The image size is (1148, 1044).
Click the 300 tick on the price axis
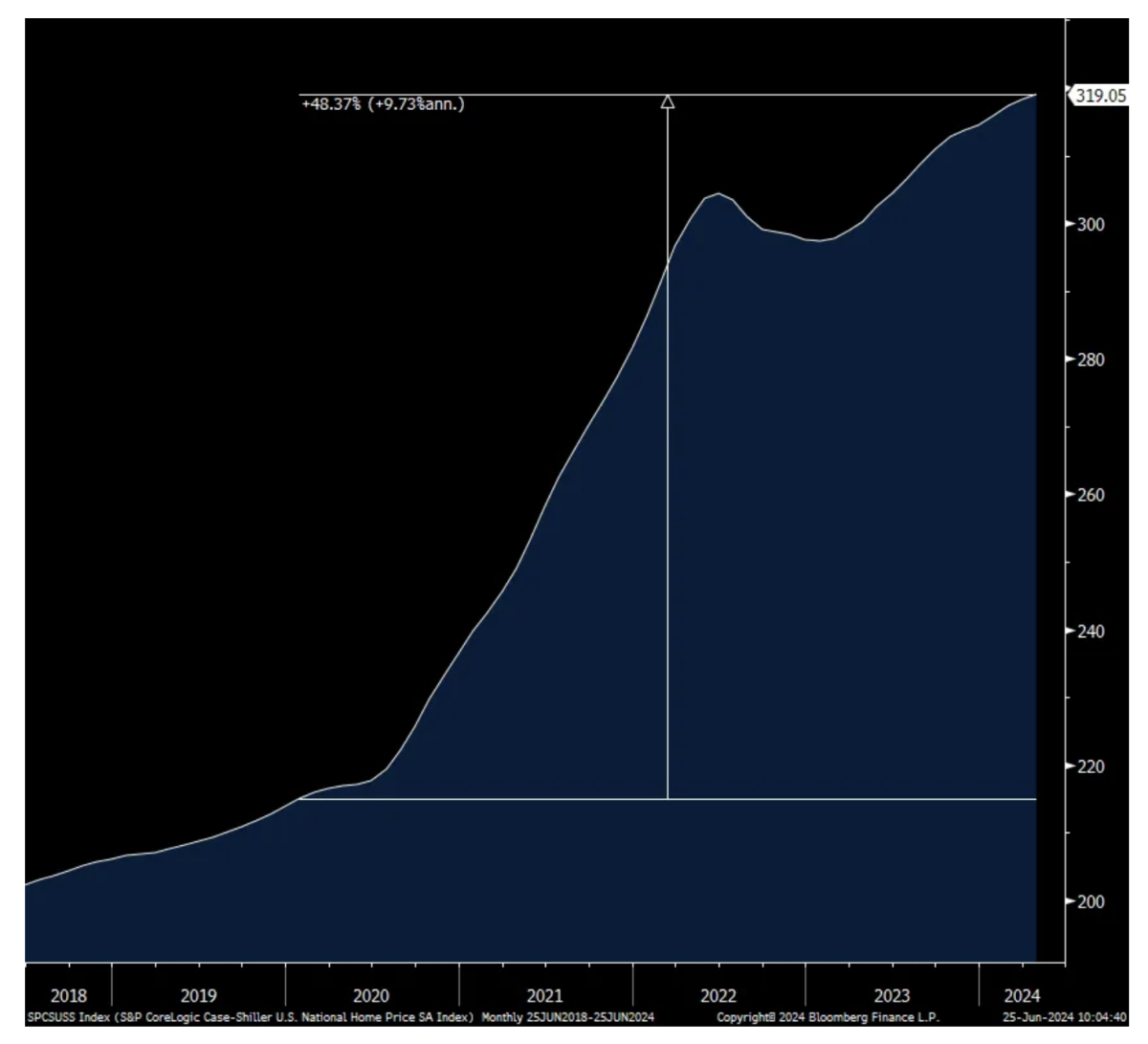(x=1090, y=225)
